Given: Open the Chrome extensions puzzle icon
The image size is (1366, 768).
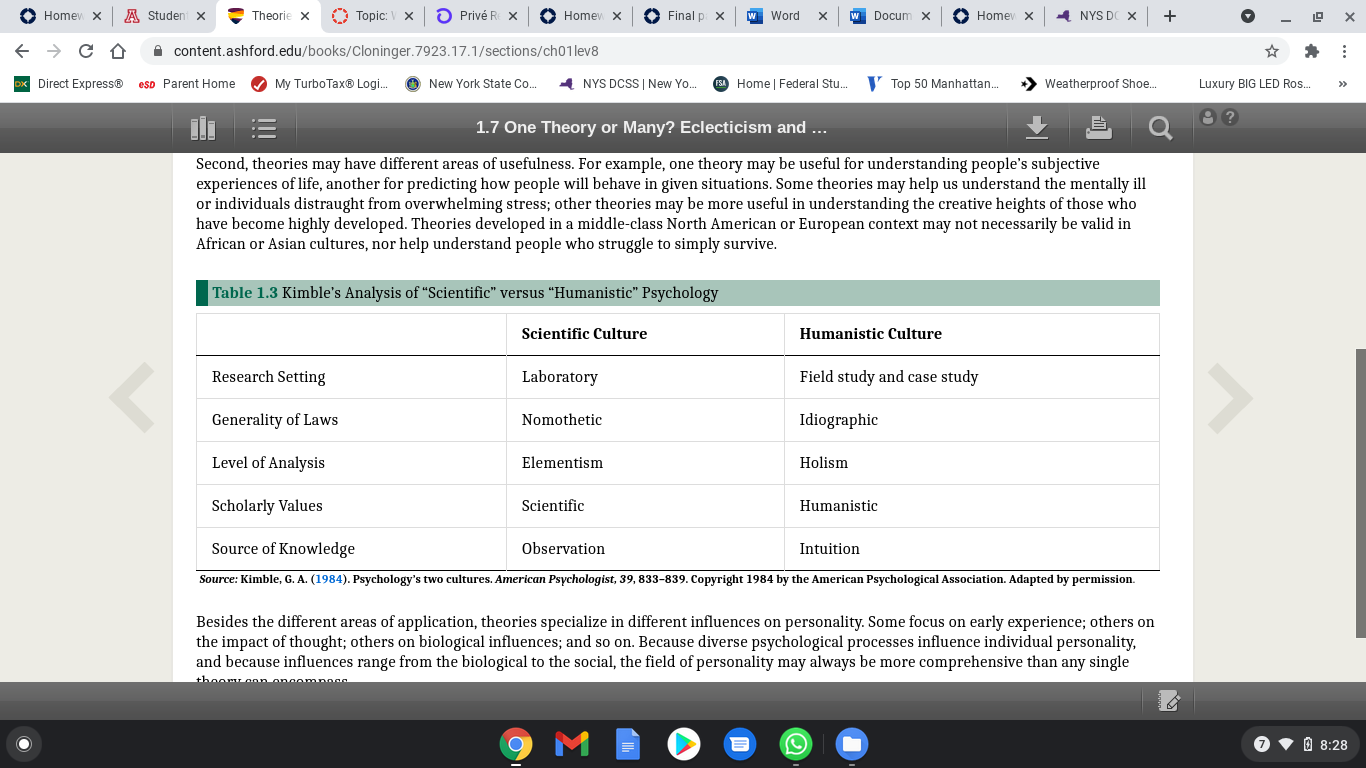Looking at the screenshot, I should coord(1312,51).
